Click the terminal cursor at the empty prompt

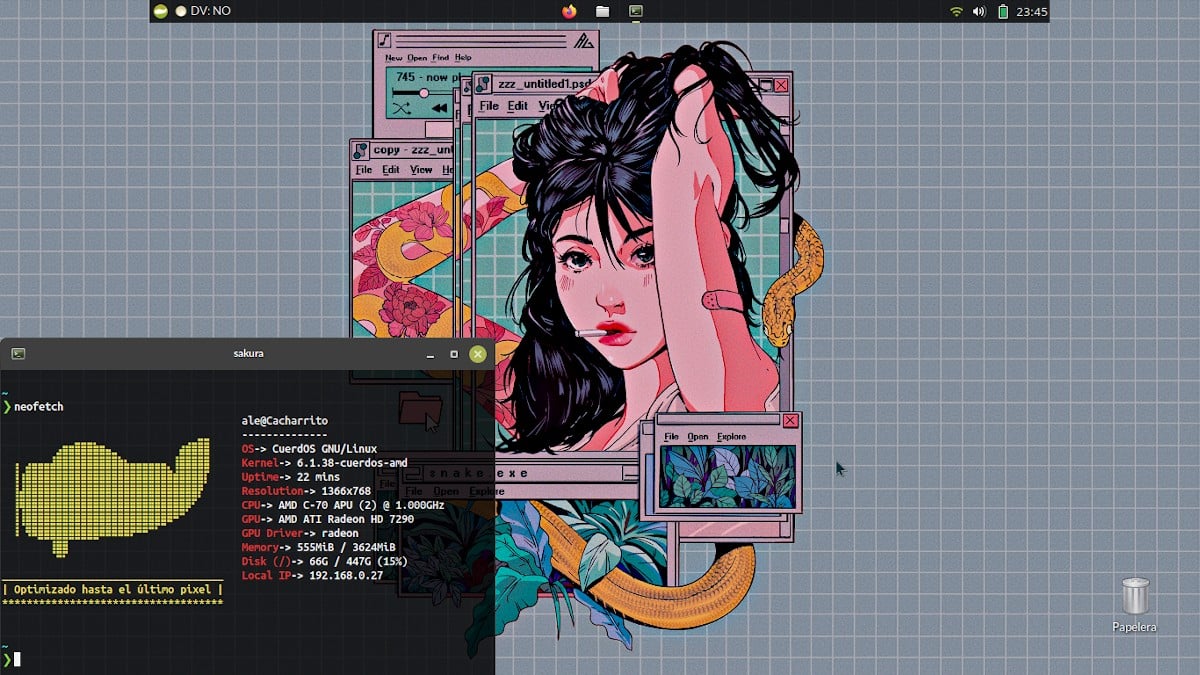[16, 659]
